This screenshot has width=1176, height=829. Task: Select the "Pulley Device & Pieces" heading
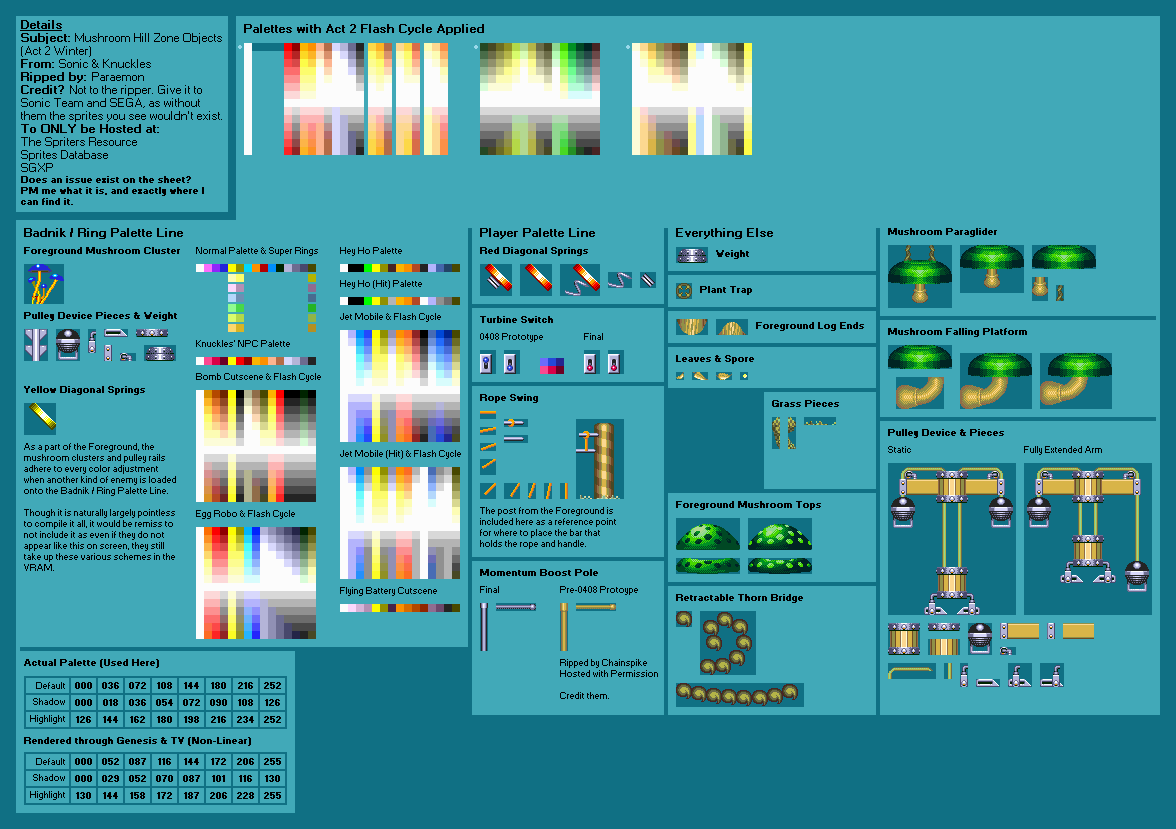coord(945,433)
